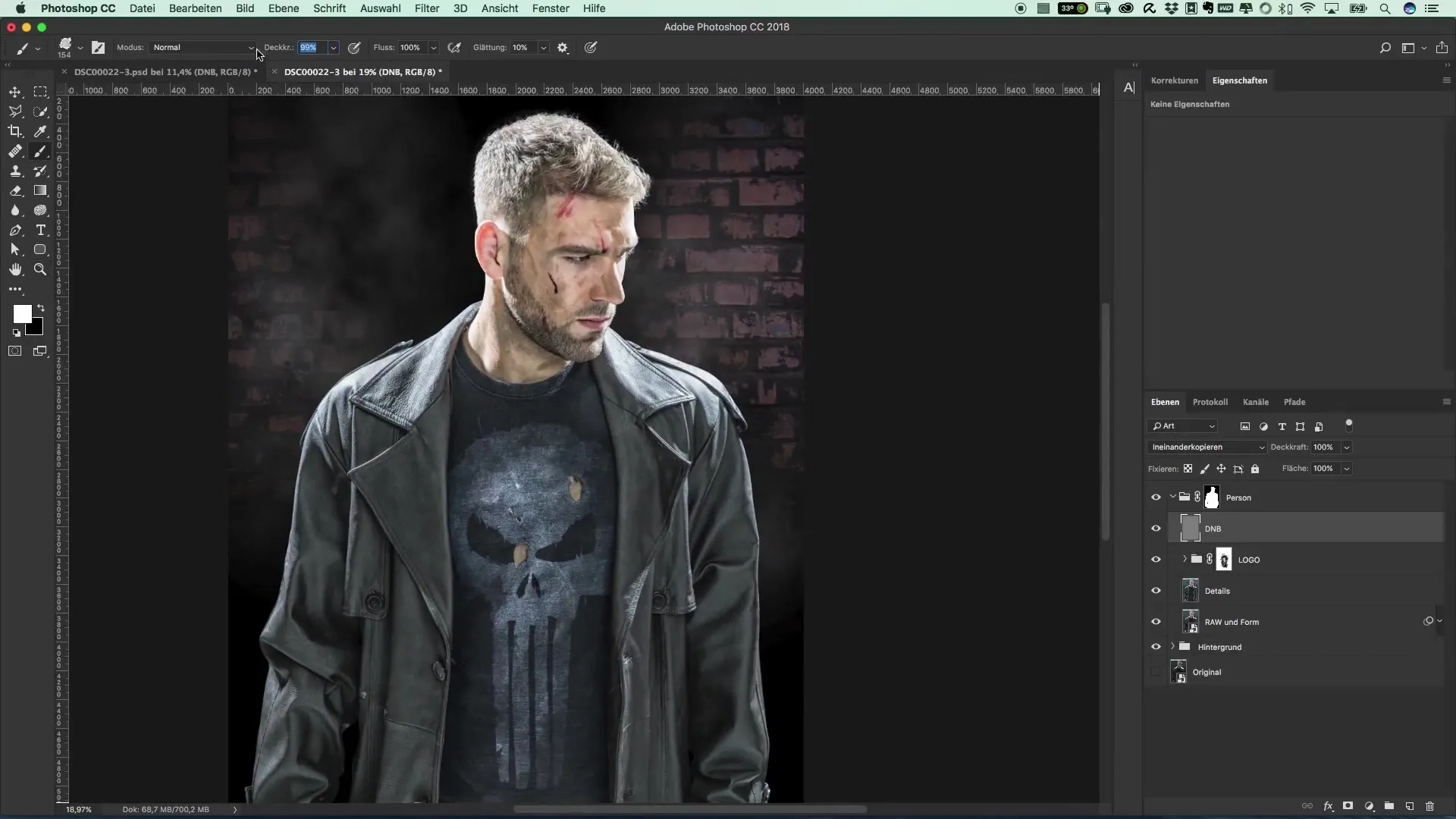Toggle lock all layer attributes
1456x819 pixels.
[x=1255, y=469]
